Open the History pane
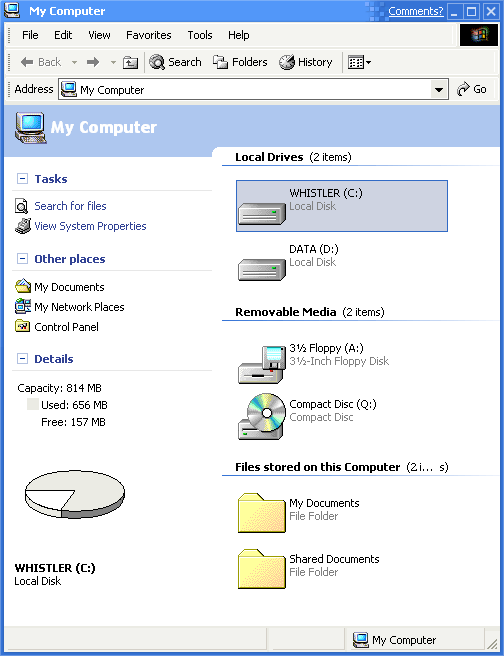 pos(306,62)
